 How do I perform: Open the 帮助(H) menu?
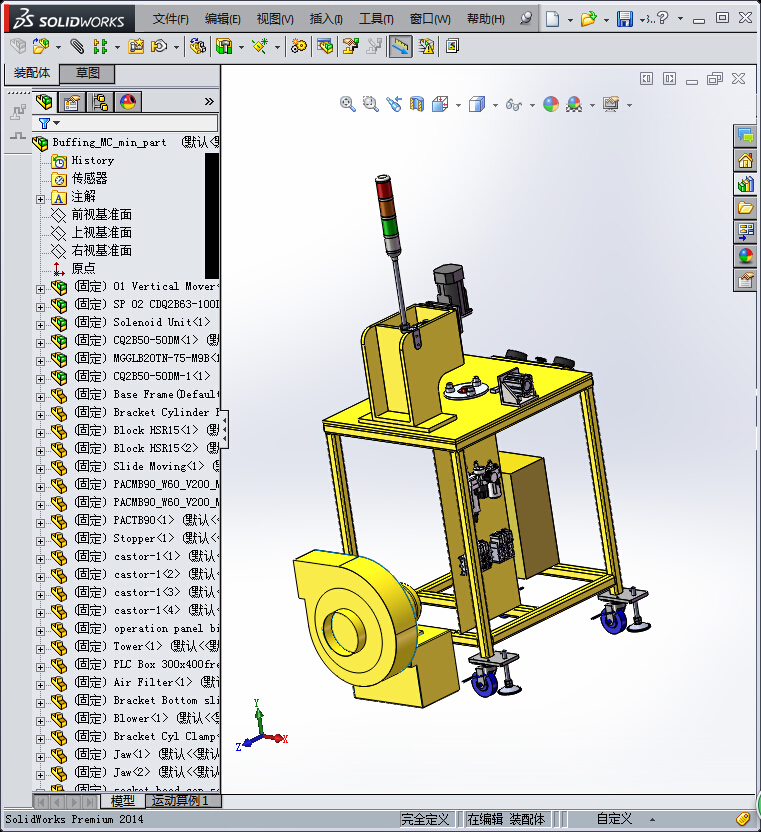click(x=486, y=19)
